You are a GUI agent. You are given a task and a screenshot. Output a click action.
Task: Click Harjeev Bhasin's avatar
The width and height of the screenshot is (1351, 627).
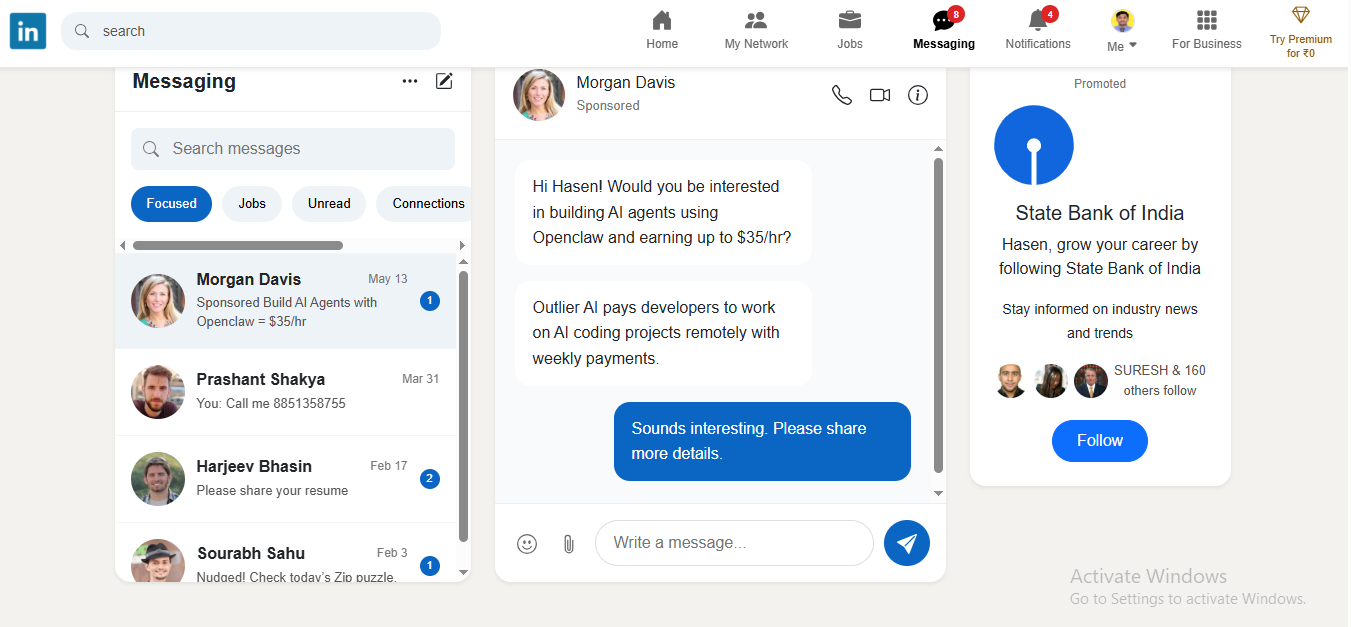coord(158,479)
